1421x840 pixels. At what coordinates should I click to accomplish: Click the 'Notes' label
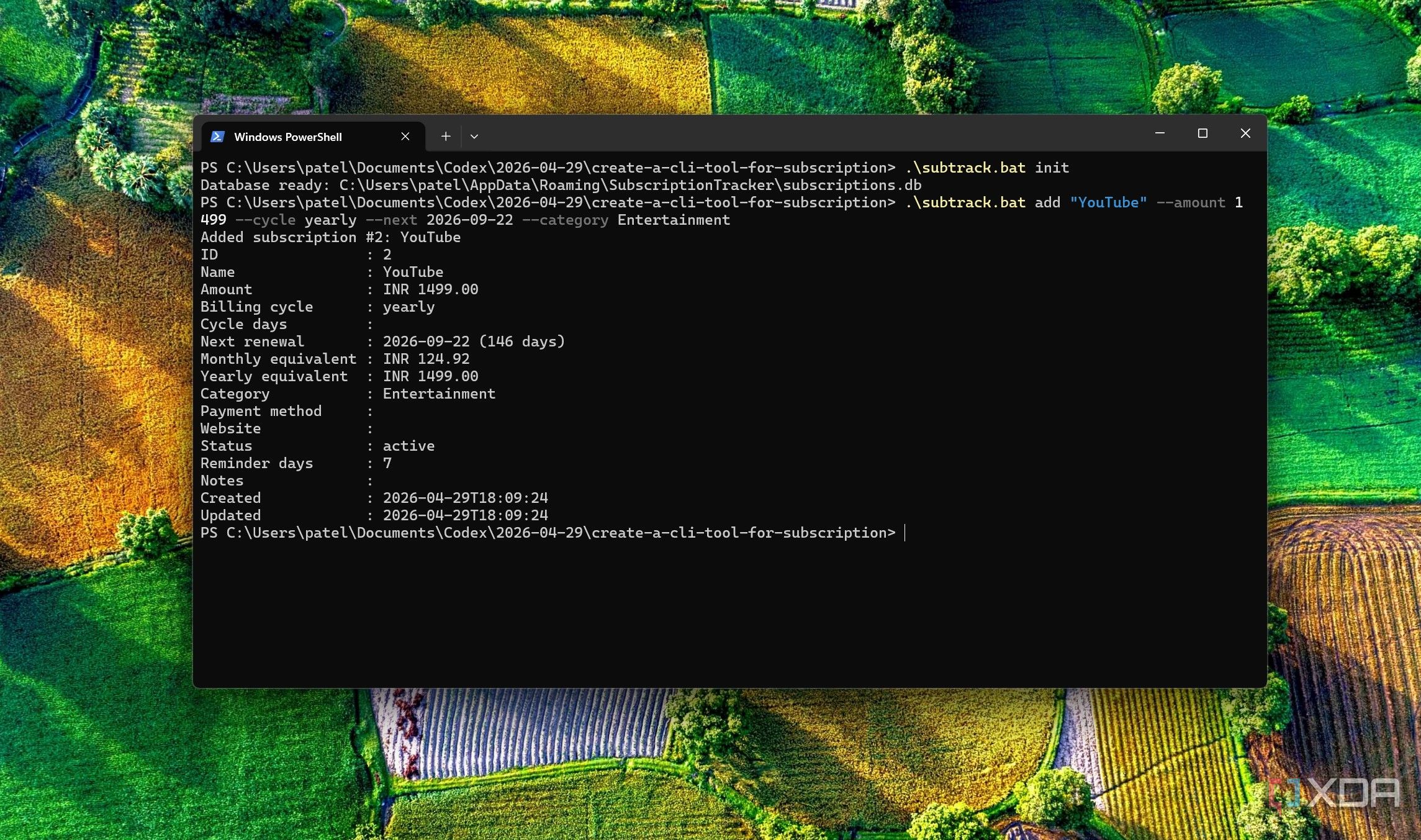222,481
